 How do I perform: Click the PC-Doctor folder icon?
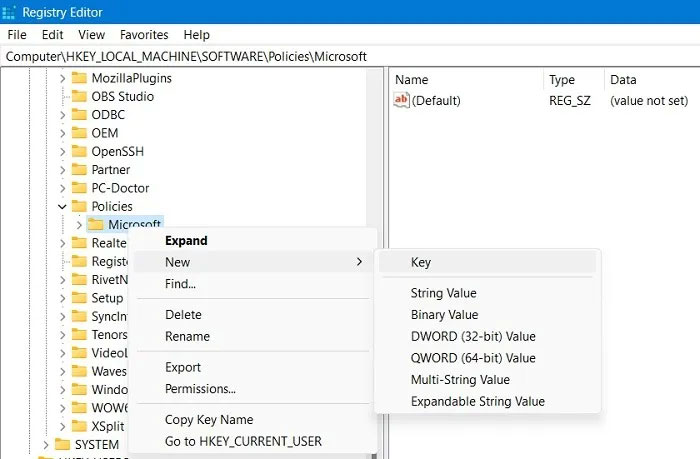click(79, 188)
